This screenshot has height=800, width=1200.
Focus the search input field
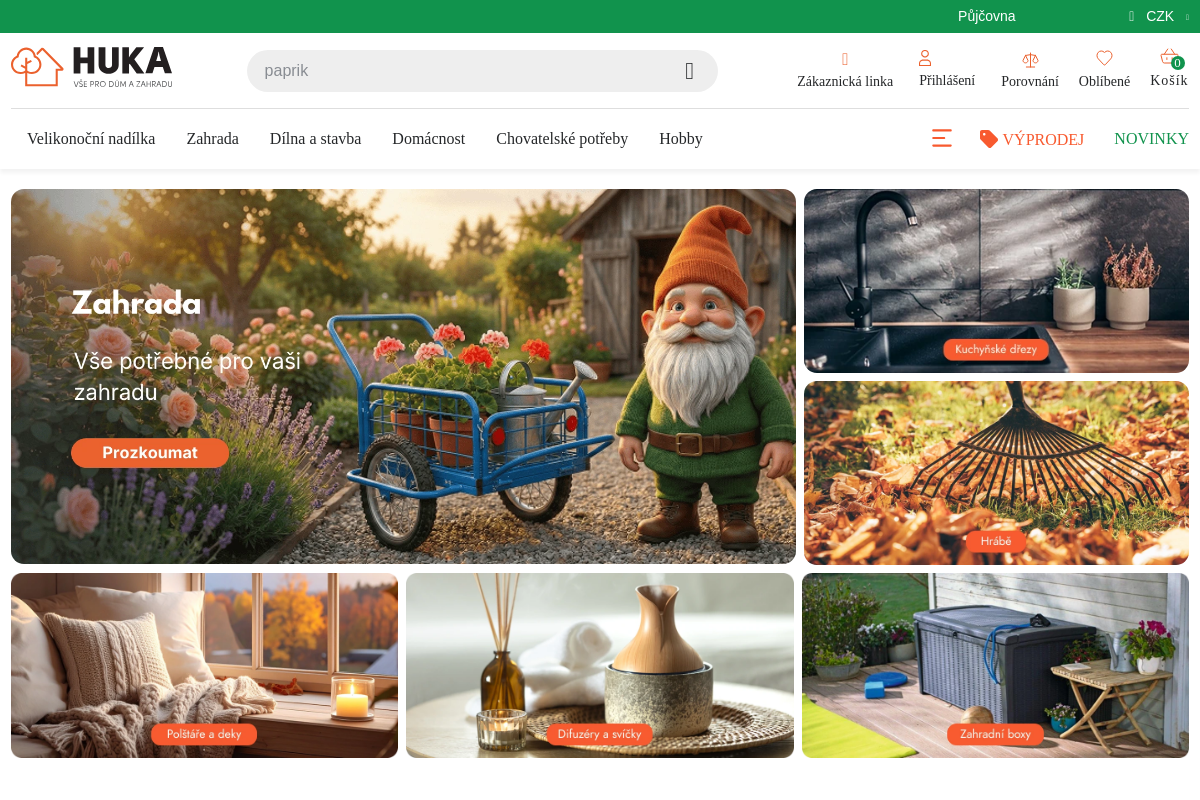coord(460,71)
